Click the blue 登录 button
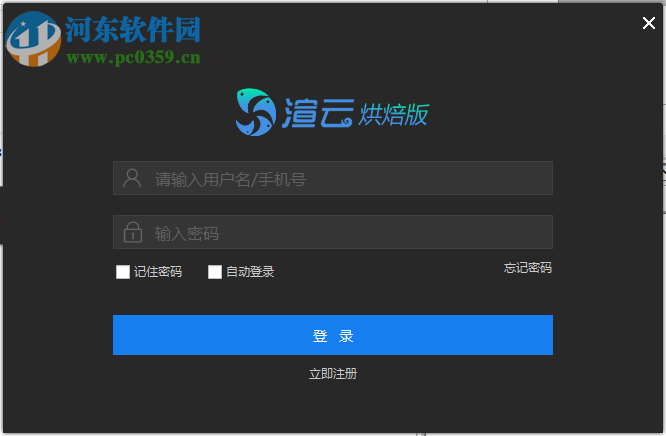This screenshot has width=666, height=436. (x=333, y=335)
